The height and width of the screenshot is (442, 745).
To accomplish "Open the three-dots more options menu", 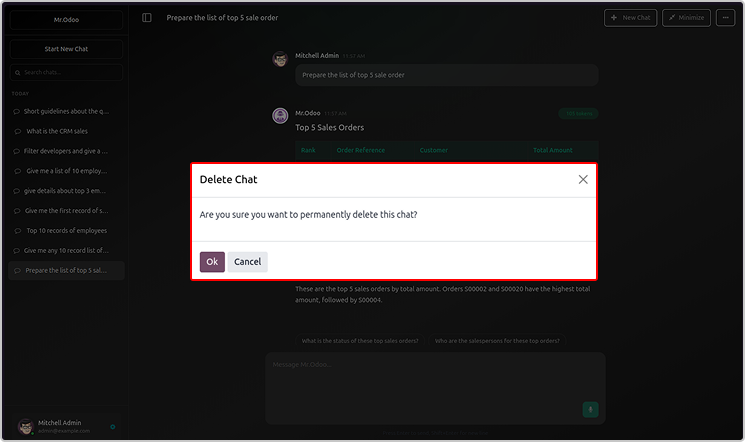I will [x=725, y=18].
